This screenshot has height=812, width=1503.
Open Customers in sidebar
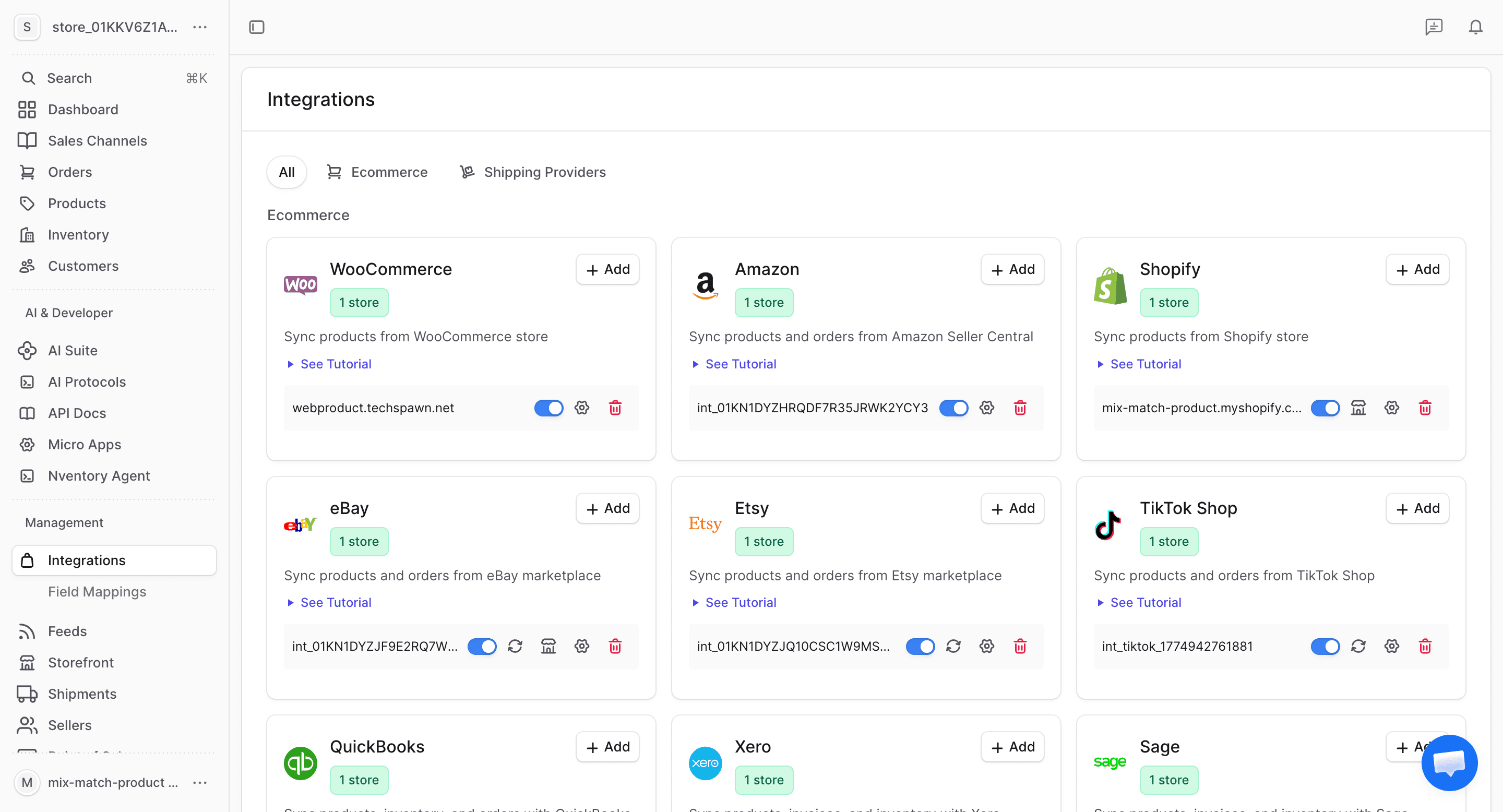(114, 266)
